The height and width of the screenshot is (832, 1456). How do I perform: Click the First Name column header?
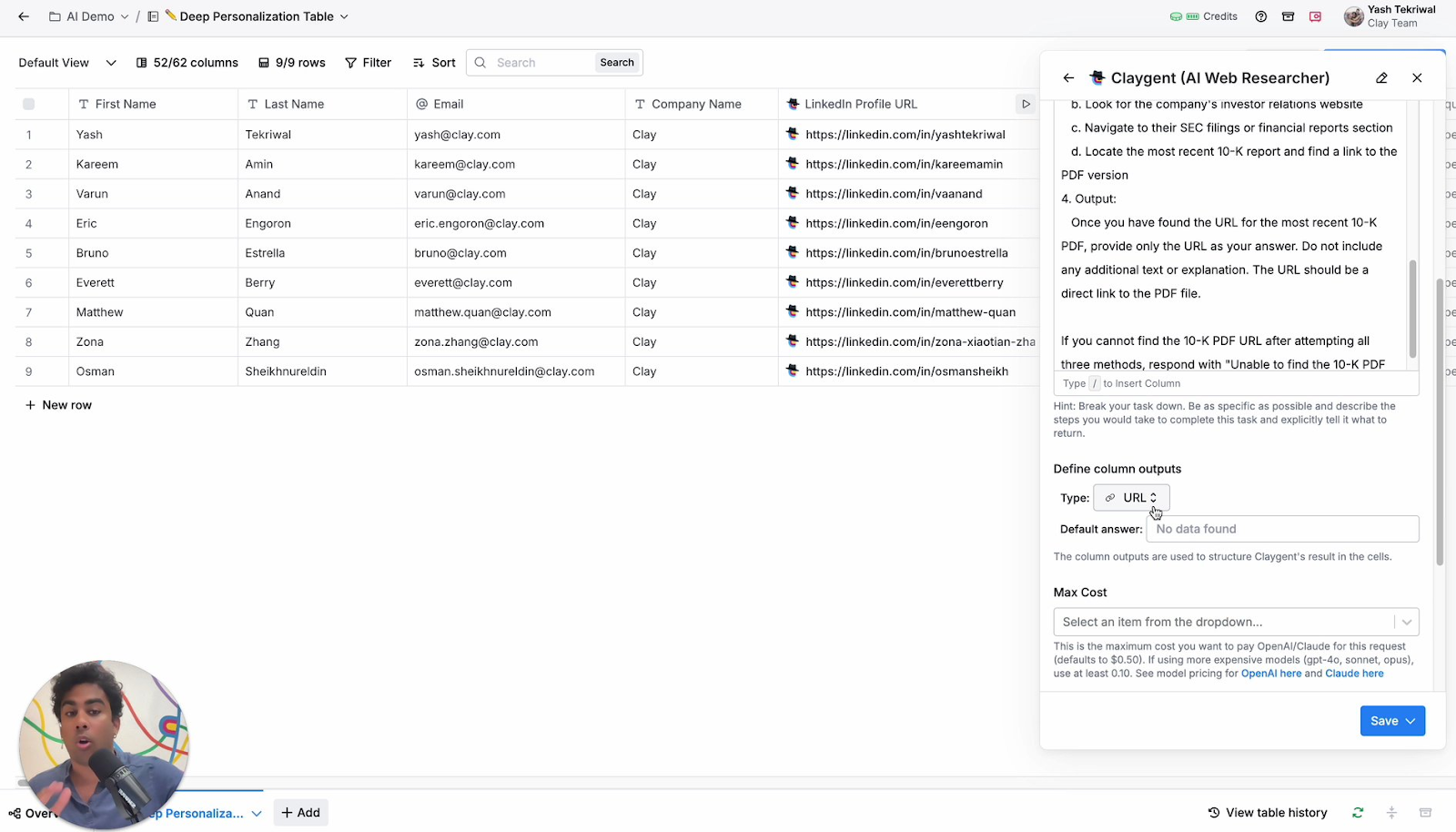pyautogui.click(x=153, y=104)
